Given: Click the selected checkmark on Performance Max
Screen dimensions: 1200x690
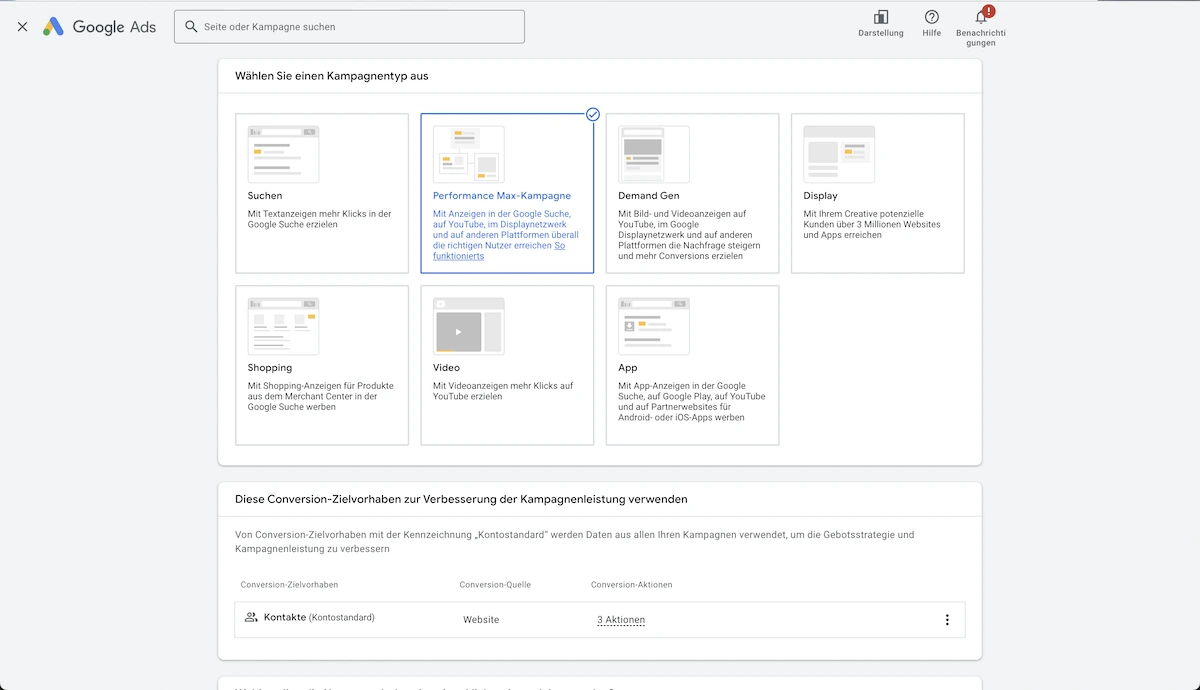Looking at the screenshot, I should coord(593,114).
